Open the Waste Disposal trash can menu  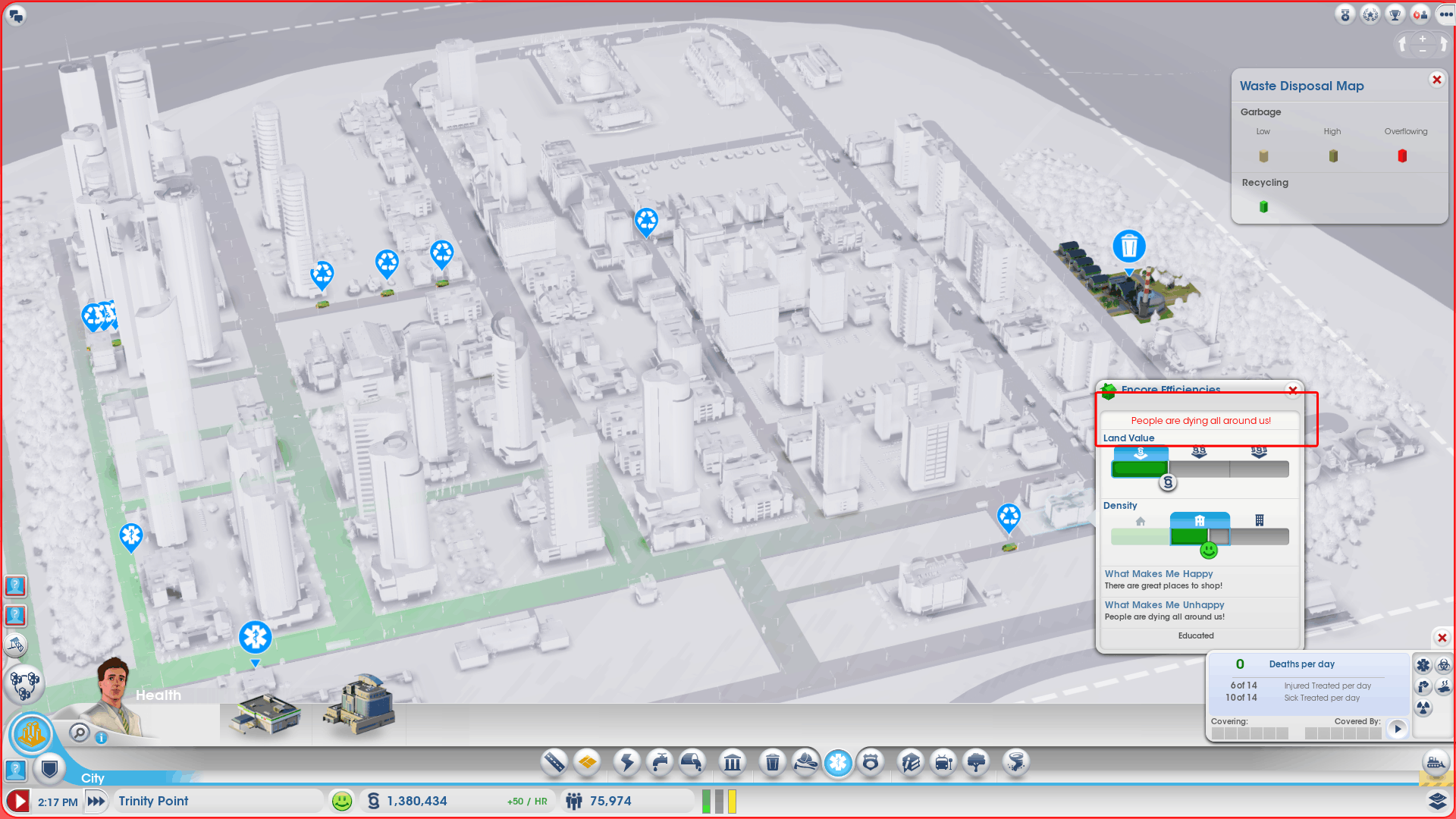pos(772,762)
